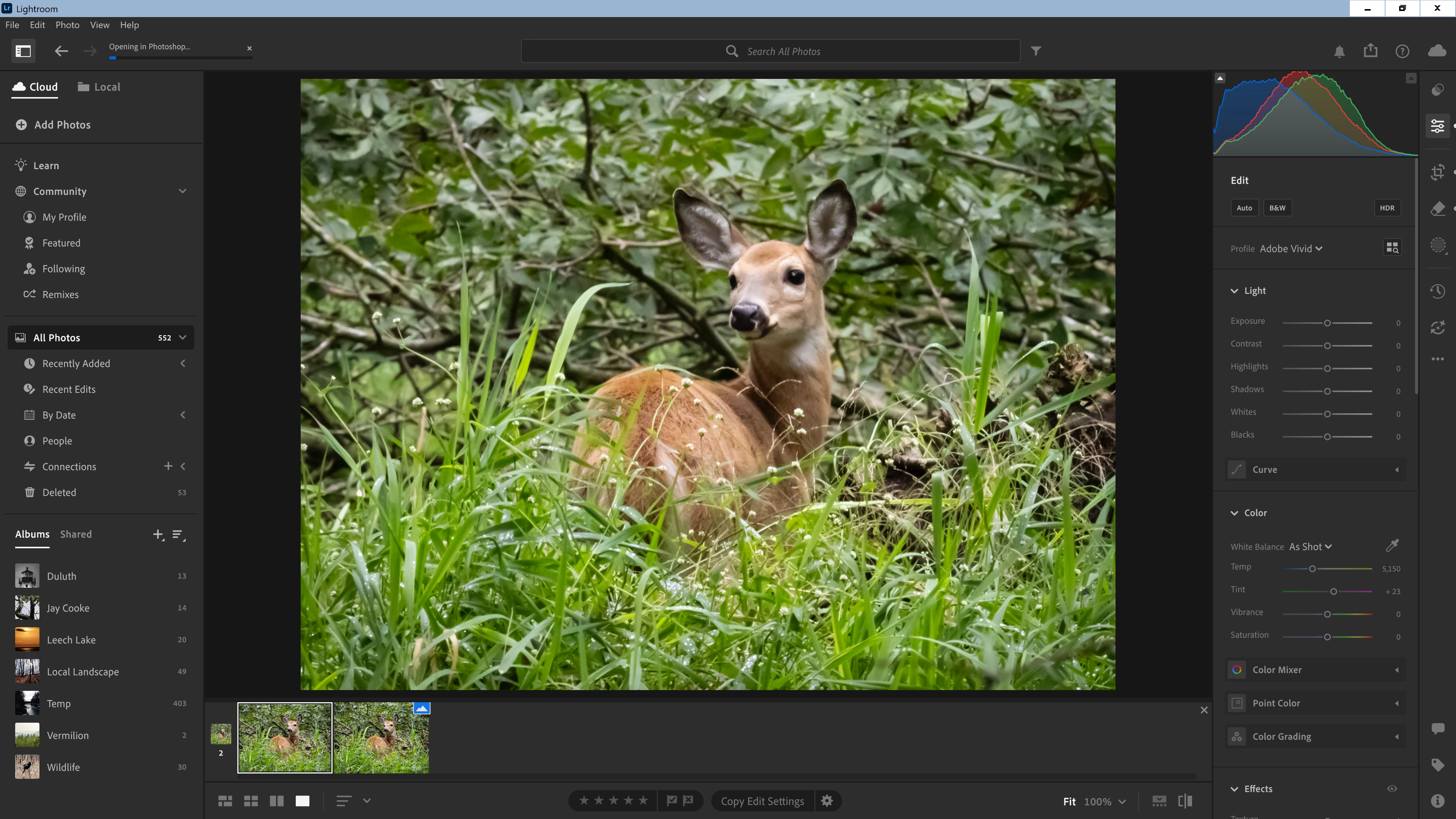Image resolution: width=1456 pixels, height=819 pixels.
Task: Open the Versions history clock icon
Action: [x=1437, y=291]
